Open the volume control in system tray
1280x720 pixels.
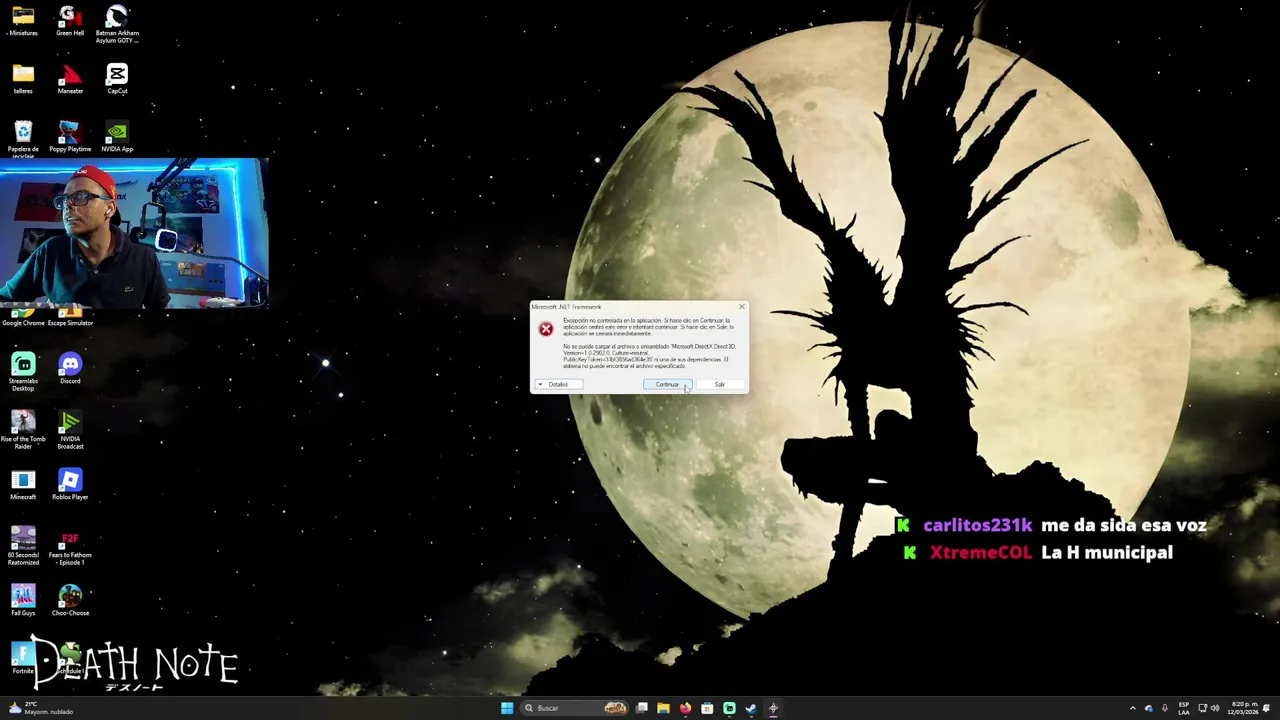(x=1215, y=708)
